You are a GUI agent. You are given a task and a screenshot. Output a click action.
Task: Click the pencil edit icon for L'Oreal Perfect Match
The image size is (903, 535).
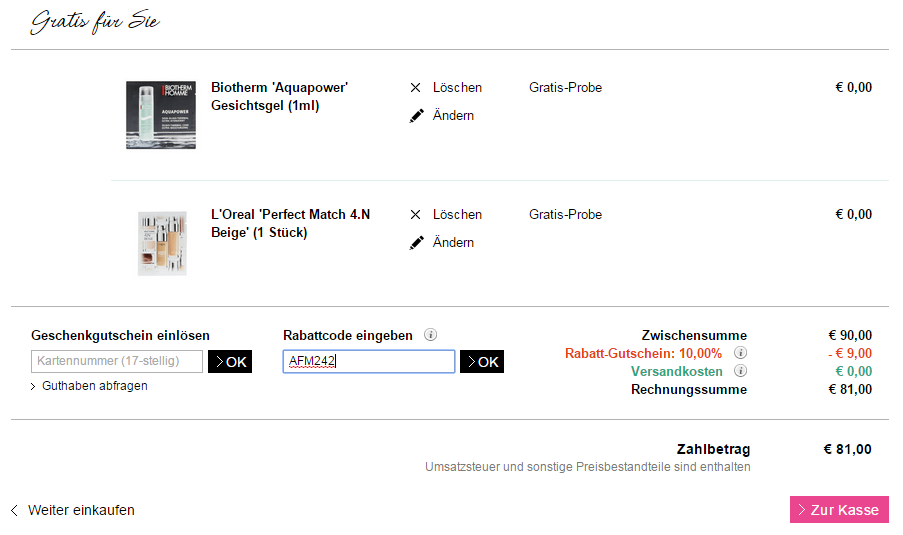[416, 243]
